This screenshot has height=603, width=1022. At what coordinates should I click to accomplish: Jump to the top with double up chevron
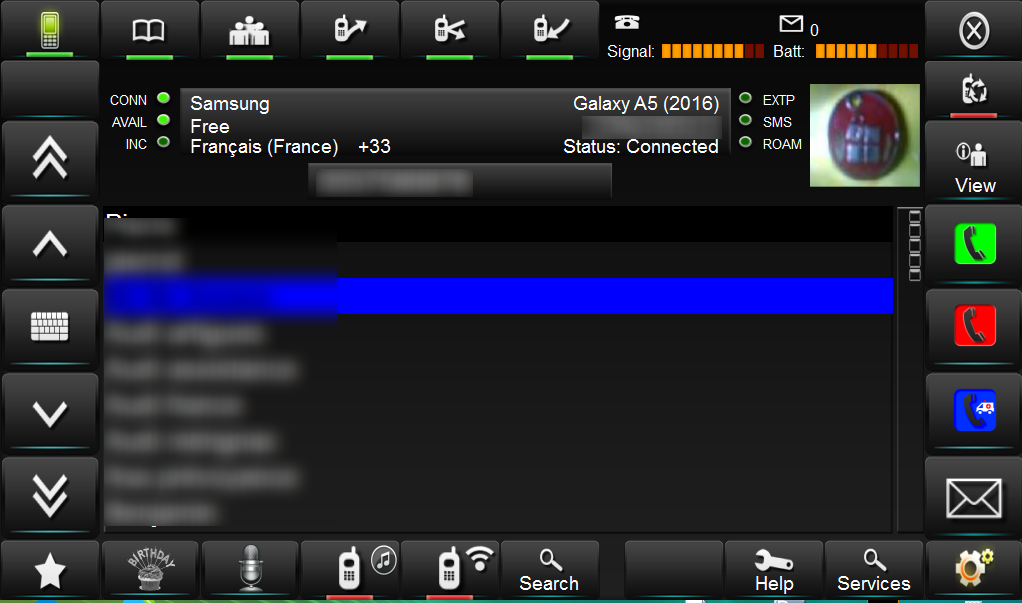(x=50, y=159)
